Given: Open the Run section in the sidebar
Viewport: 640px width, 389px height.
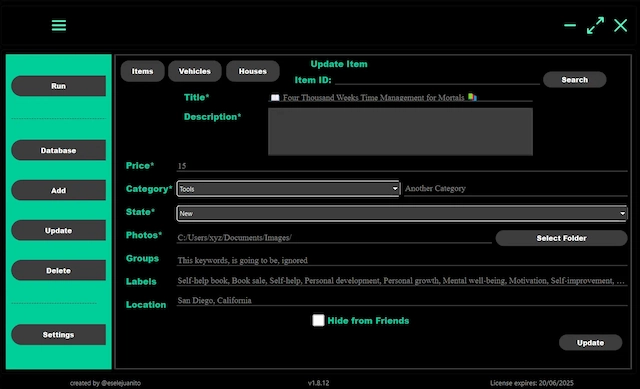Looking at the screenshot, I should coord(58,86).
